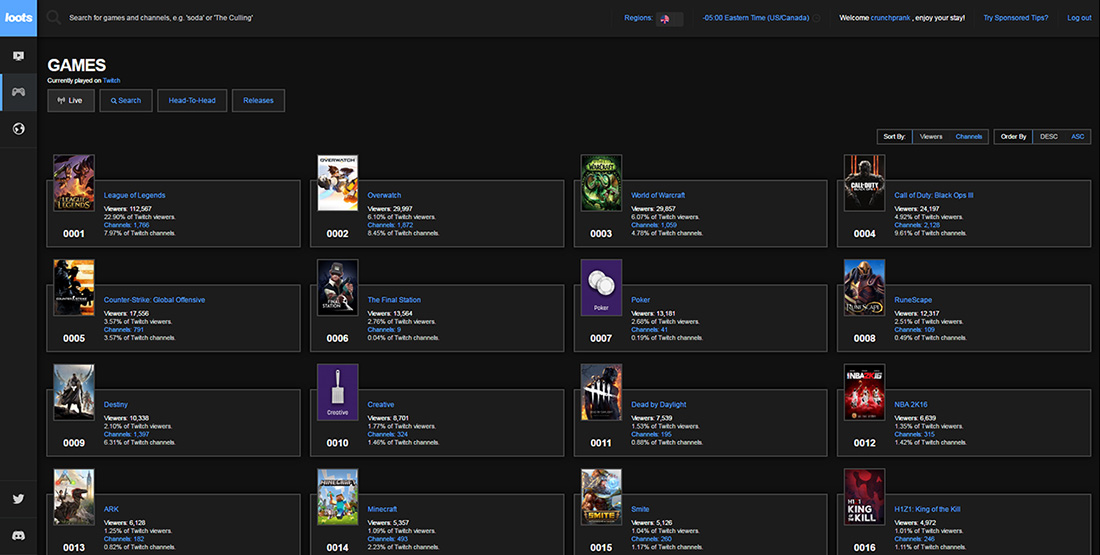Open the Regions flag dropdown
Viewport: 1100px width, 555px height.
click(669, 19)
